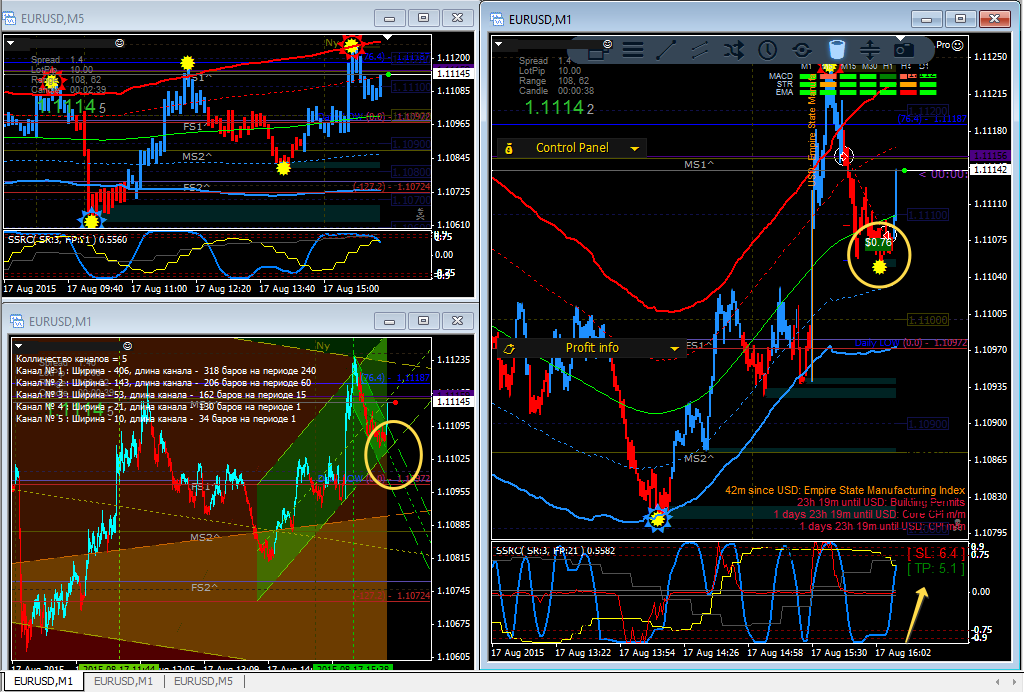
Task: Maximize the large EURUSD,M1 chart window
Action: click(960, 19)
